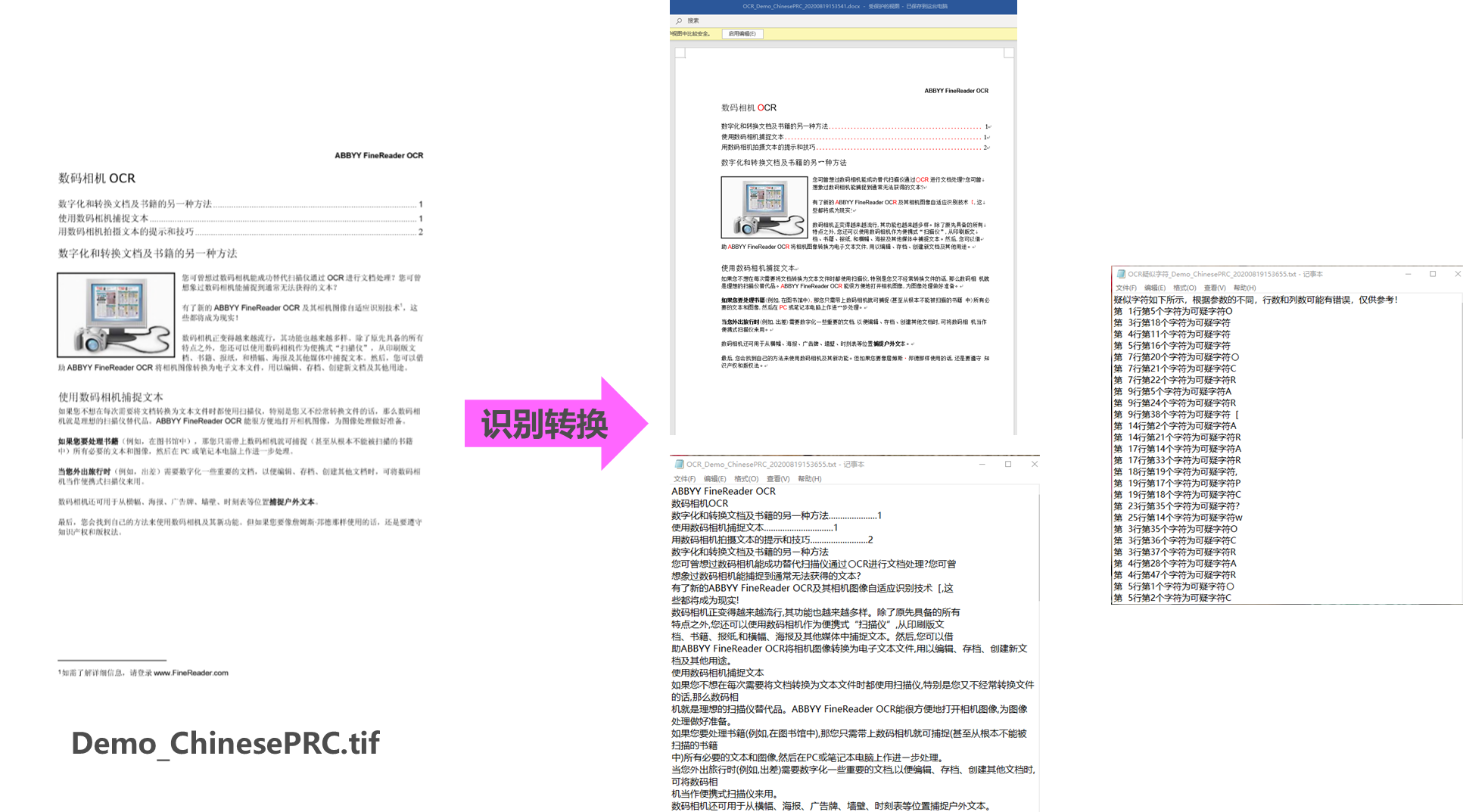Click row 第 4行第47个字符为可疑字符R
This screenshot has height=812, width=1463.
[x=1175, y=575]
